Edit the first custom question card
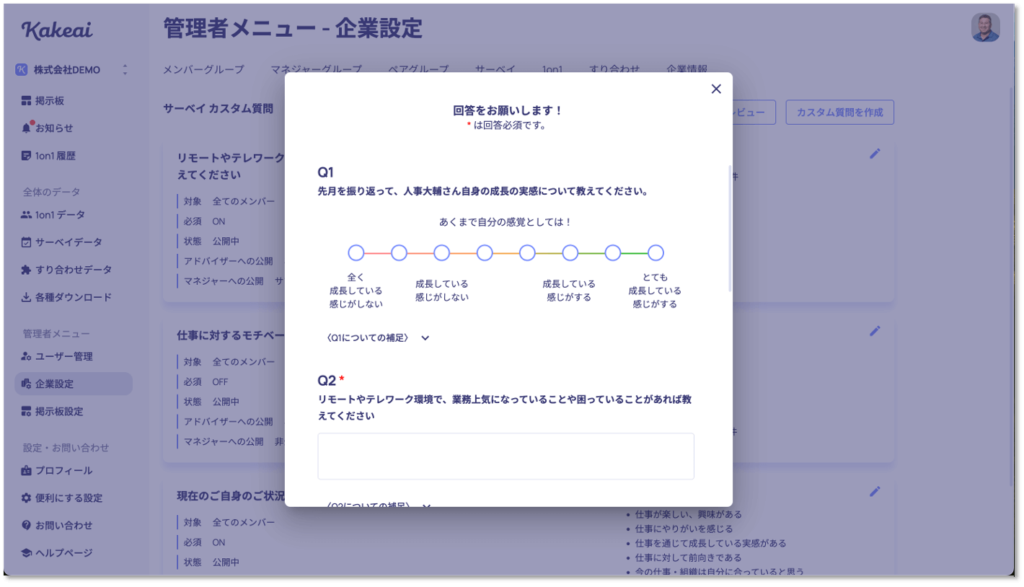The height and width of the screenshot is (587, 1024). click(x=875, y=153)
